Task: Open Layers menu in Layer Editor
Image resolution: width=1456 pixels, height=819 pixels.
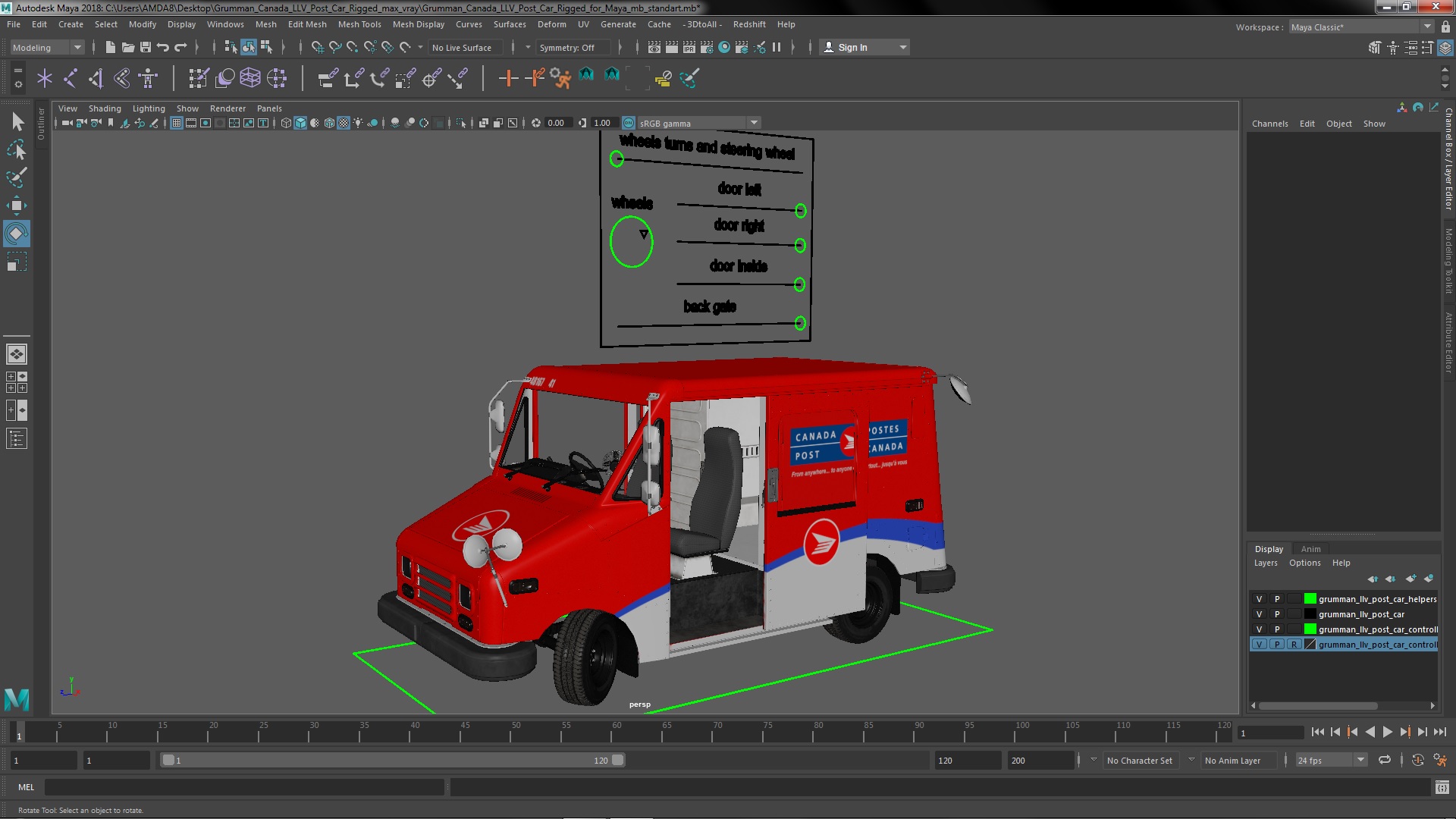Action: [x=1265, y=563]
